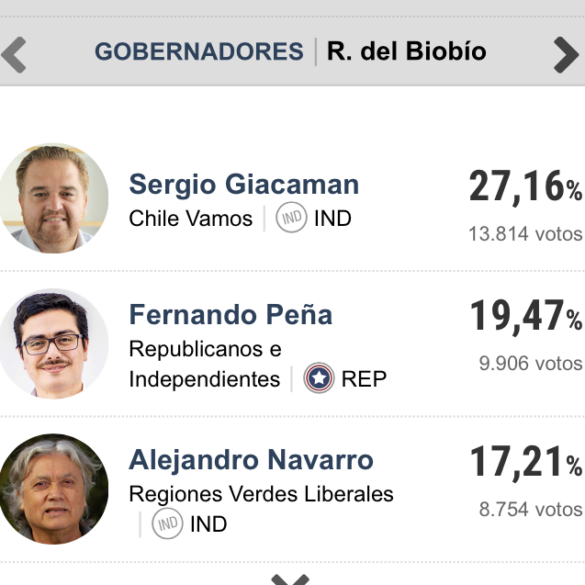Screen dimensions: 585x585
Task: Select the R. del Biobío region label
Action: tap(406, 51)
